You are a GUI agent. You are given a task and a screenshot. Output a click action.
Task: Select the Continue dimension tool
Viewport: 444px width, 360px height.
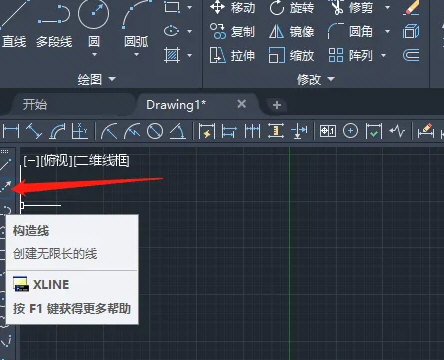[x=252, y=131]
